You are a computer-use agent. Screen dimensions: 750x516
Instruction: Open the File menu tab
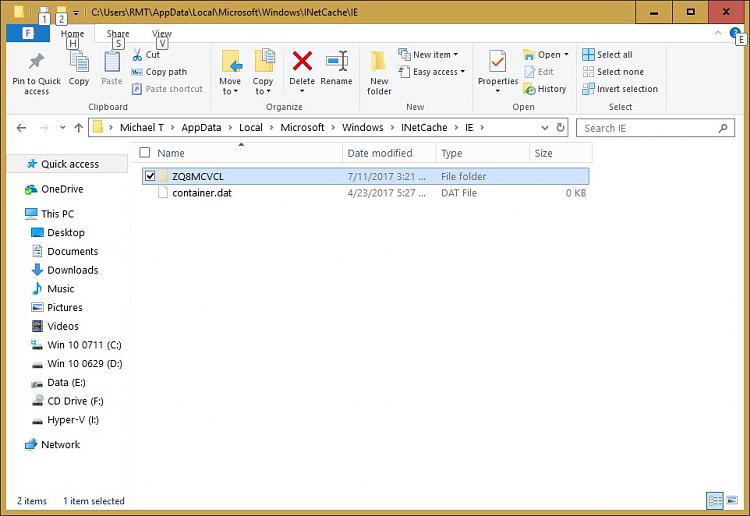[x=28, y=33]
